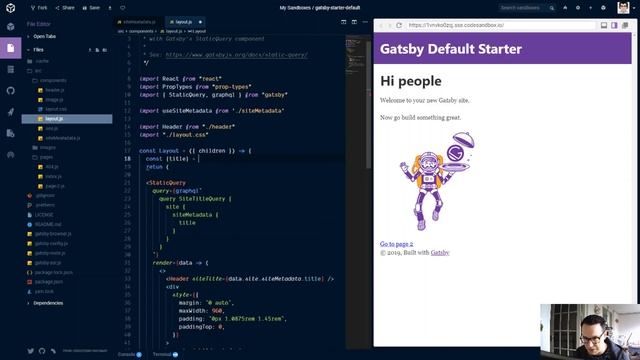
Task: Open the Console tab at bottom
Action: [130, 354]
